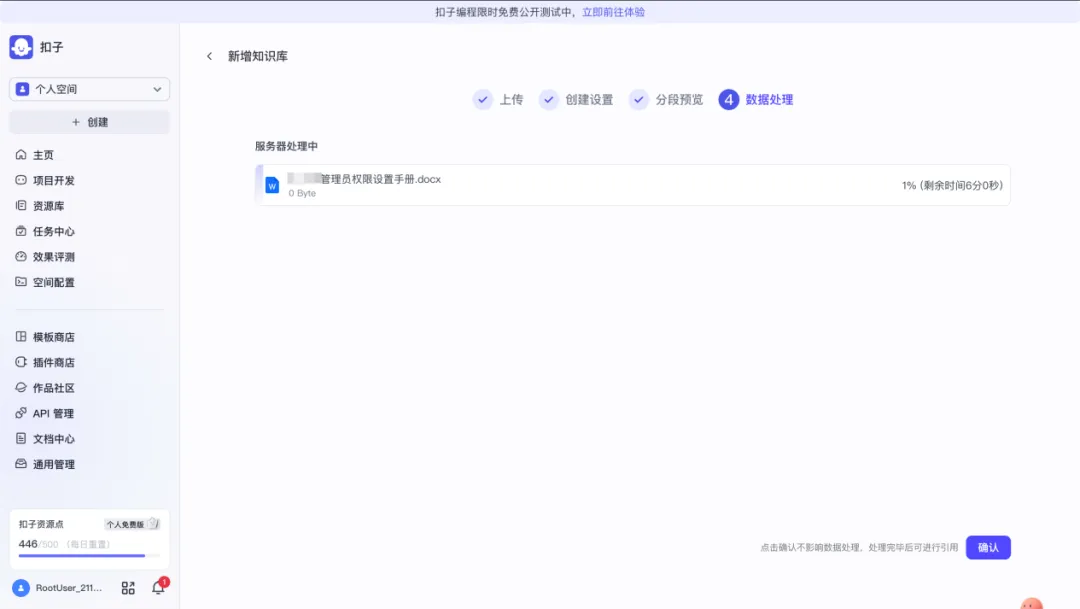Click the back arrow next to 新增知识库

pyautogui.click(x=209, y=56)
